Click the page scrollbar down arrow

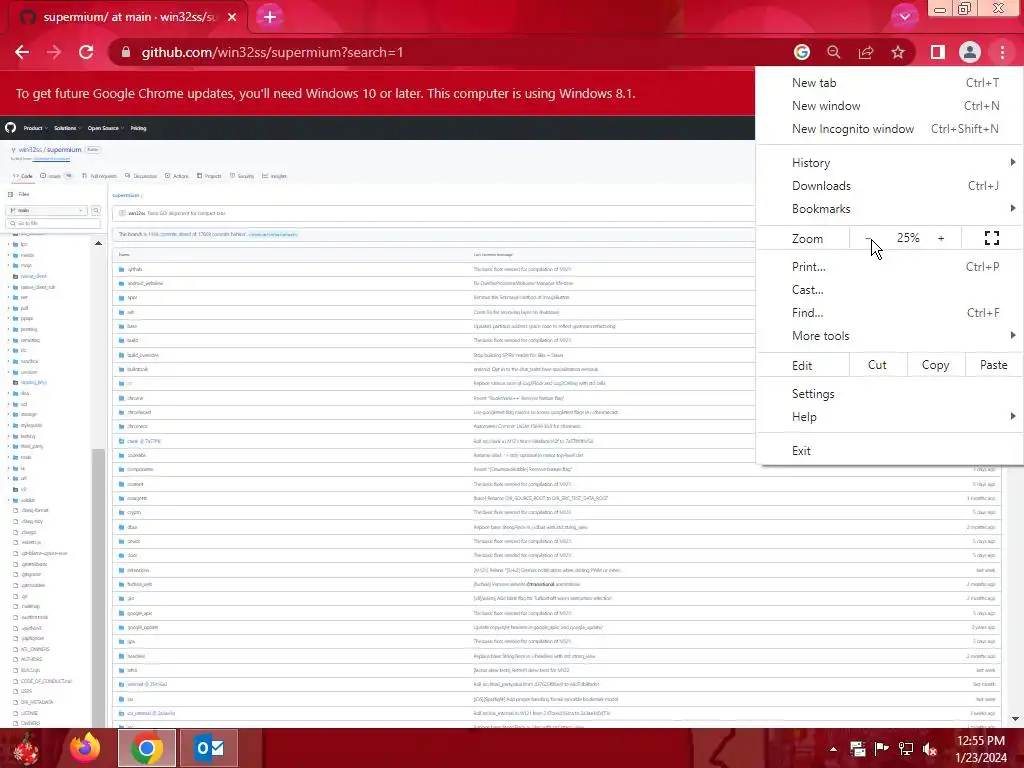(x=1015, y=719)
